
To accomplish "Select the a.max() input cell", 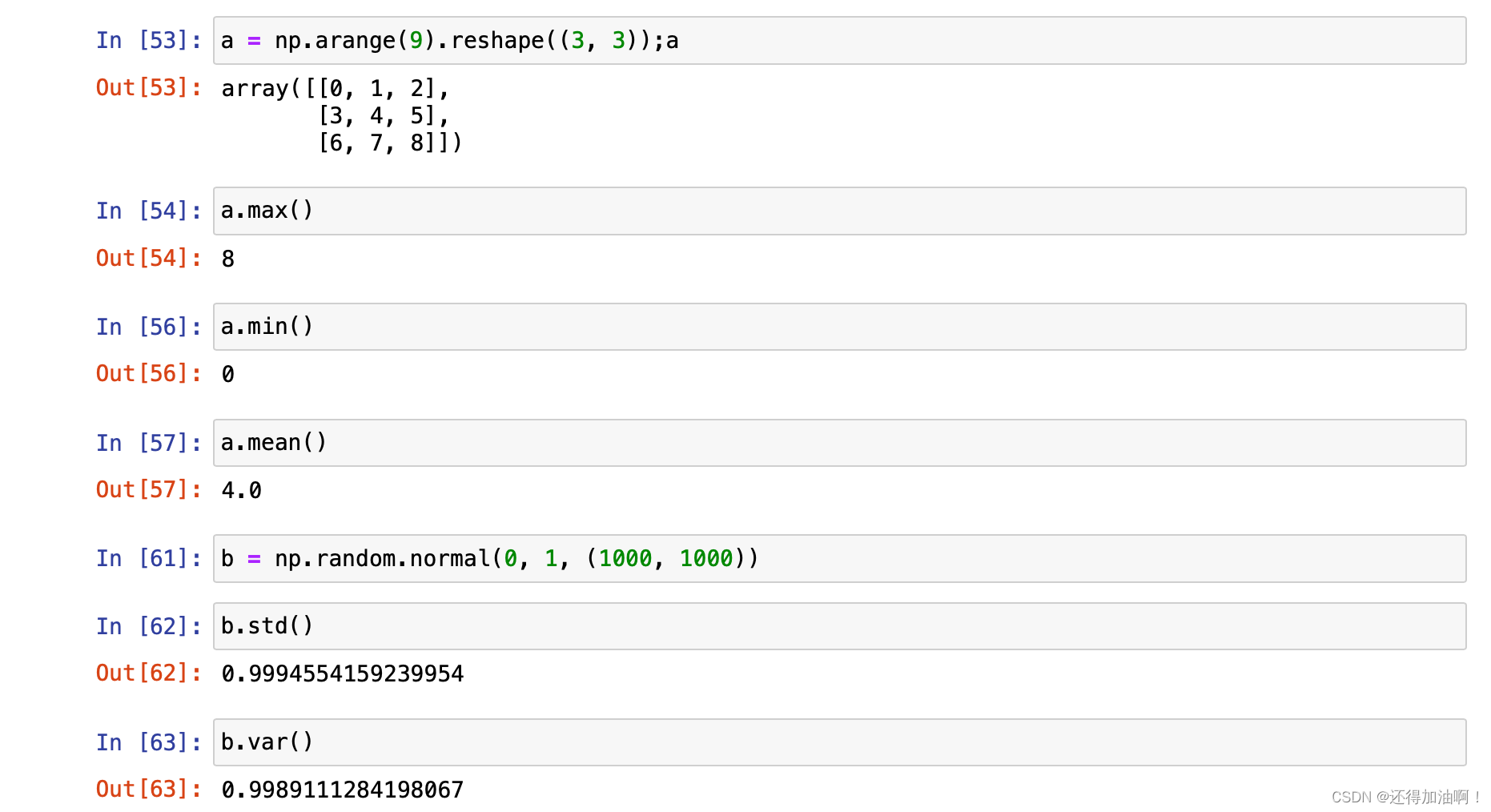I will click(x=838, y=211).
